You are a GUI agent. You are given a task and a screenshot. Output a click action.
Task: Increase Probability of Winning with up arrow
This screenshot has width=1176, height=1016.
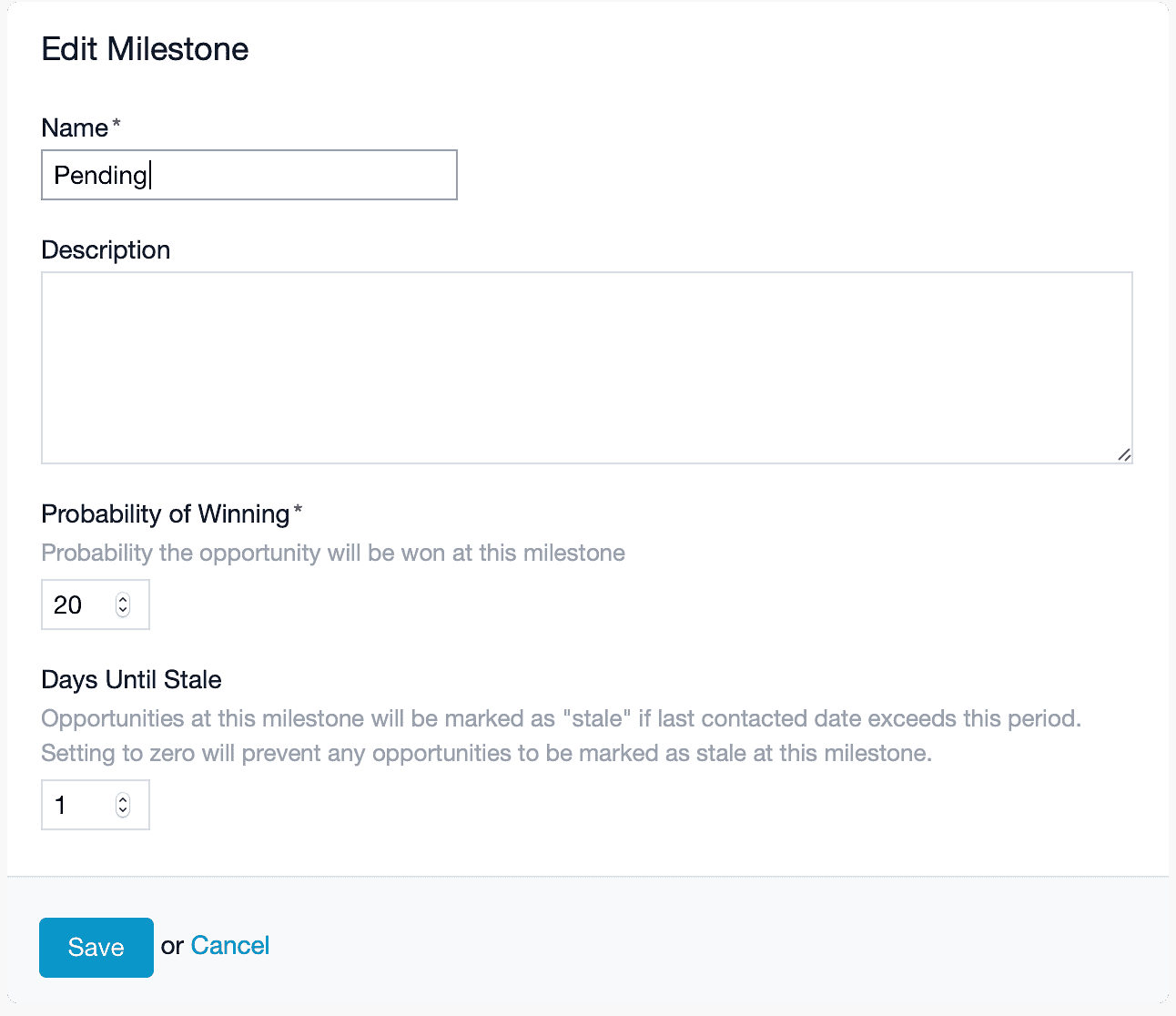(123, 599)
